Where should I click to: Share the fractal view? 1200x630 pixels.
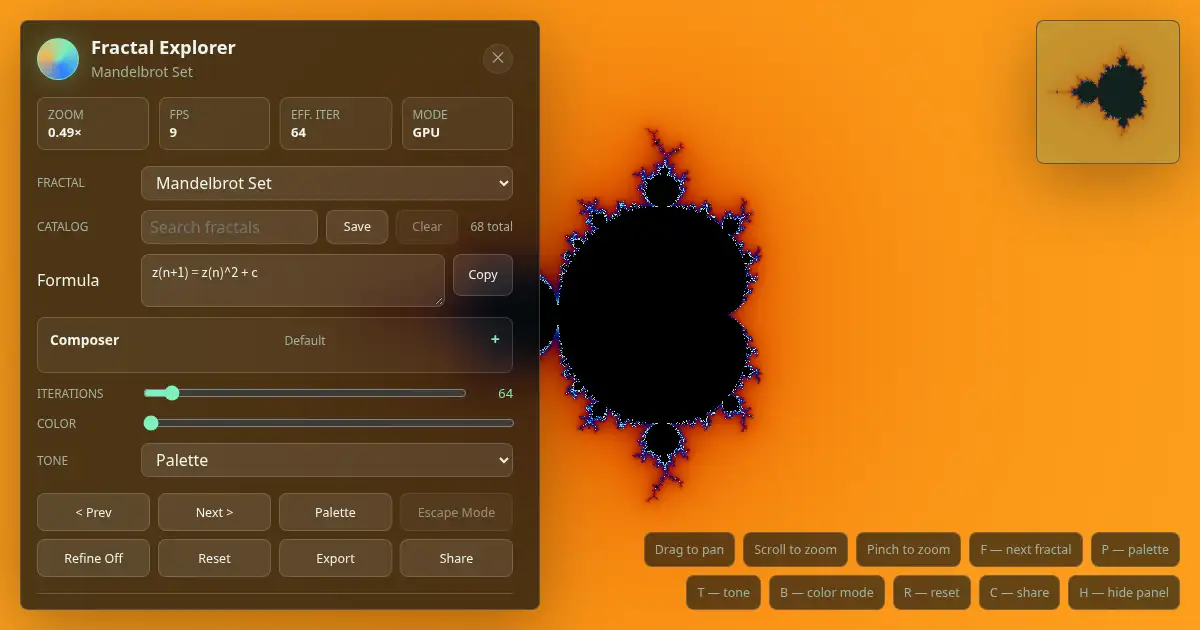click(456, 558)
